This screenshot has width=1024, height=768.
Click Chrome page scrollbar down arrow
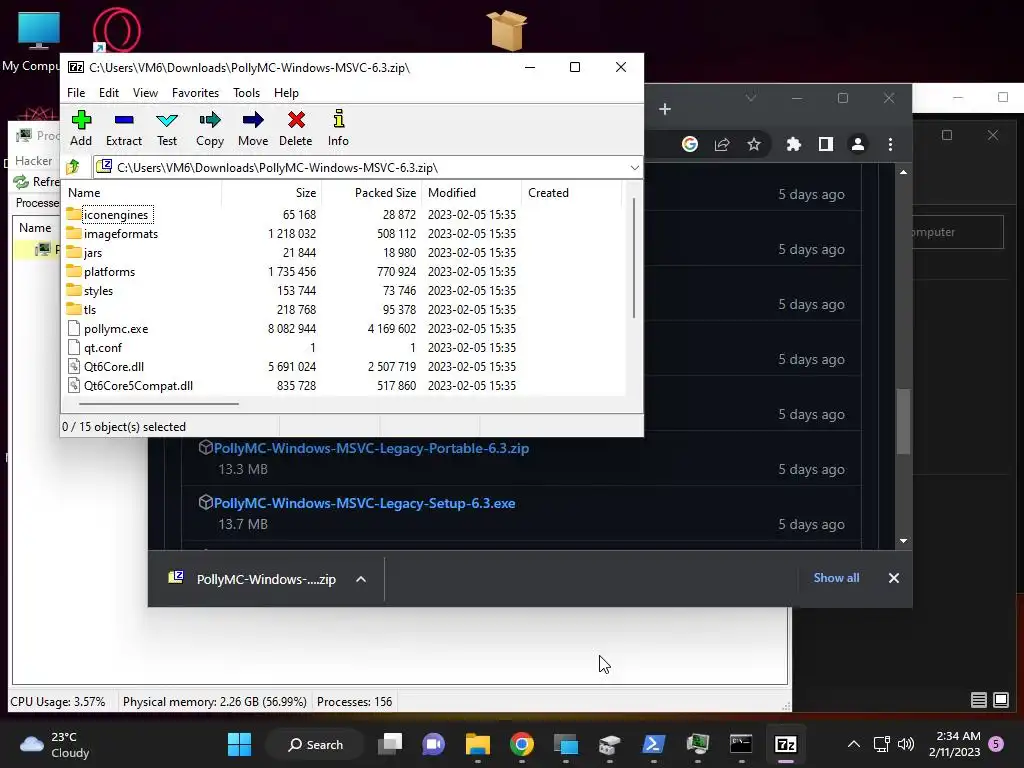point(903,541)
